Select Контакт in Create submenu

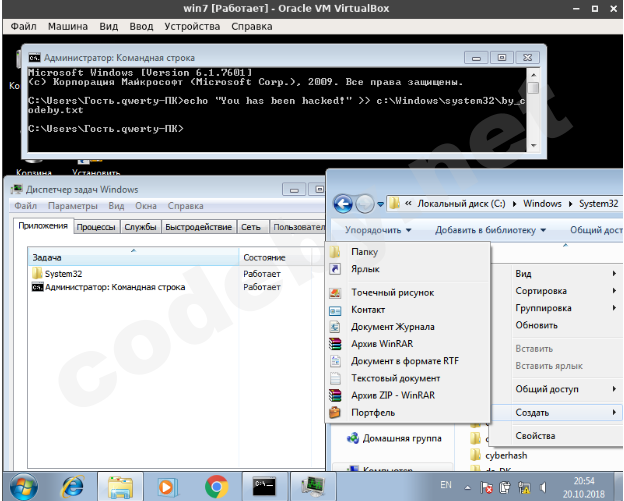pyautogui.click(x=408, y=310)
